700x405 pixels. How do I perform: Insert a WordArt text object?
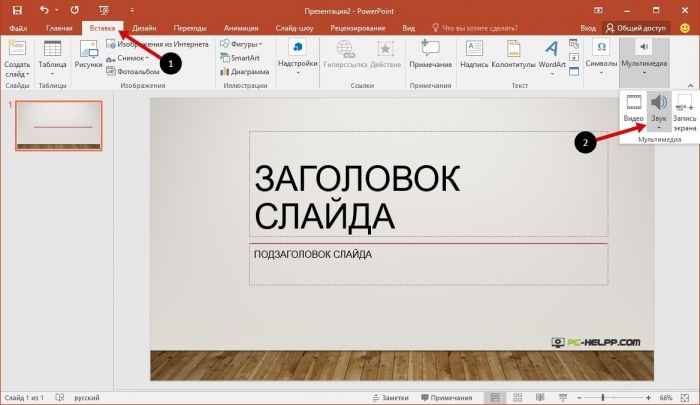[552, 54]
